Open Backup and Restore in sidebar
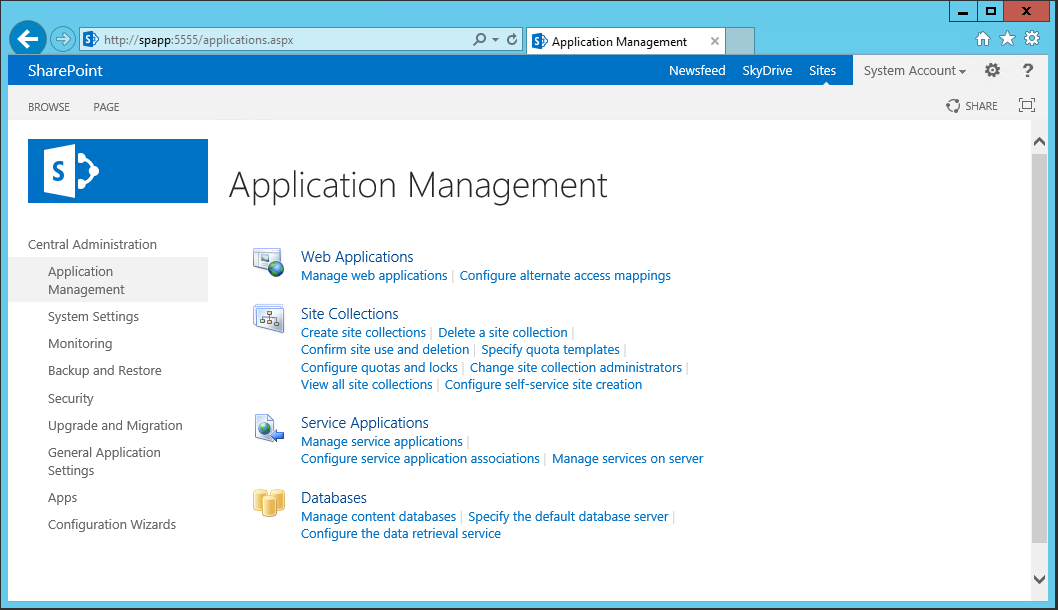The image size is (1058, 610). point(105,370)
